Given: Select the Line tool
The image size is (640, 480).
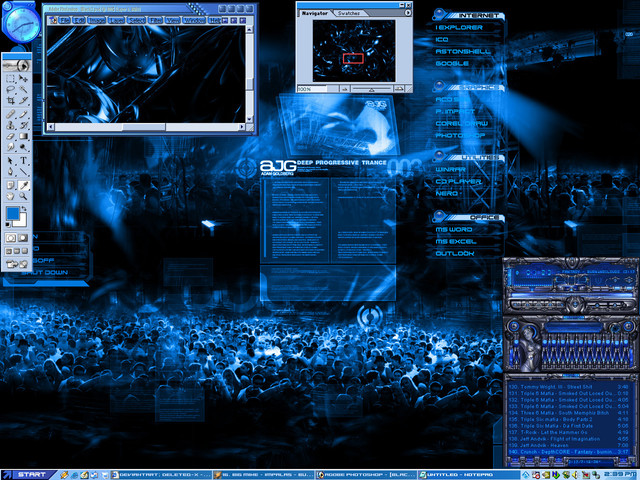Looking at the screenshot, I should (x=23, y=172).
